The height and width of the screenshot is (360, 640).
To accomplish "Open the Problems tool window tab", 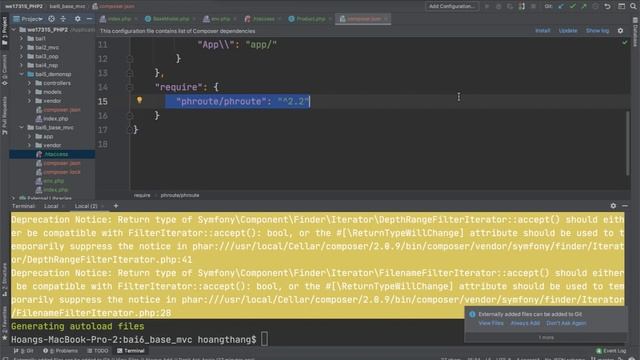I will click(x=60, y=351).
